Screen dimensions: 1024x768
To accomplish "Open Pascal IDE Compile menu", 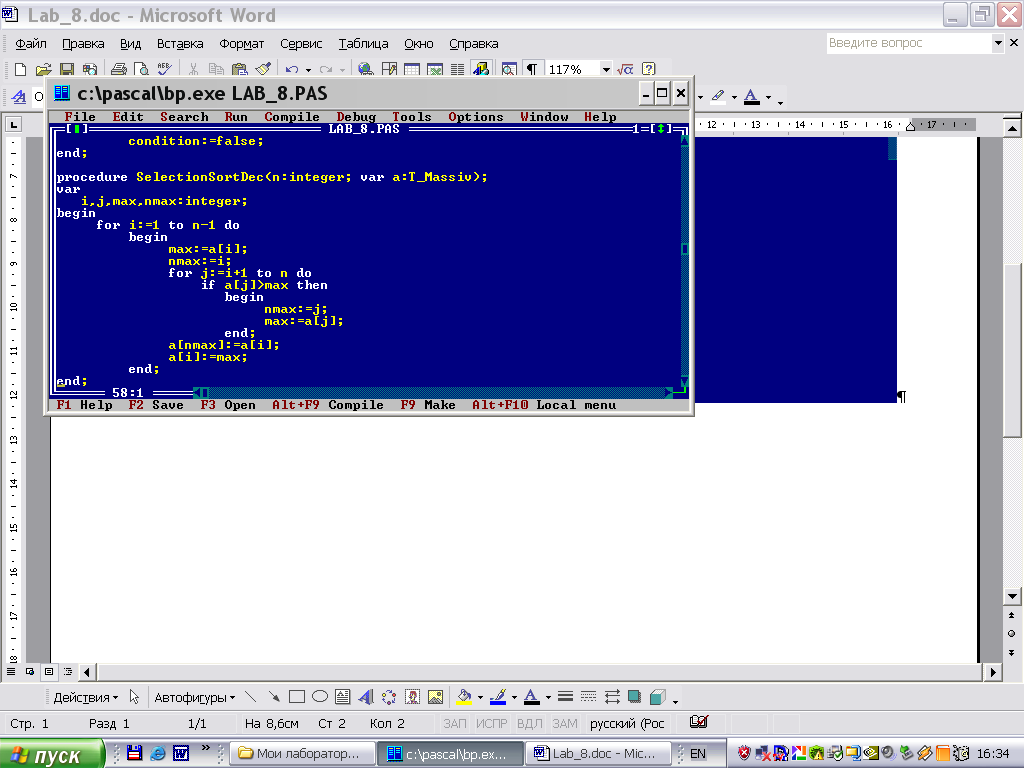I will click(292, 117).
